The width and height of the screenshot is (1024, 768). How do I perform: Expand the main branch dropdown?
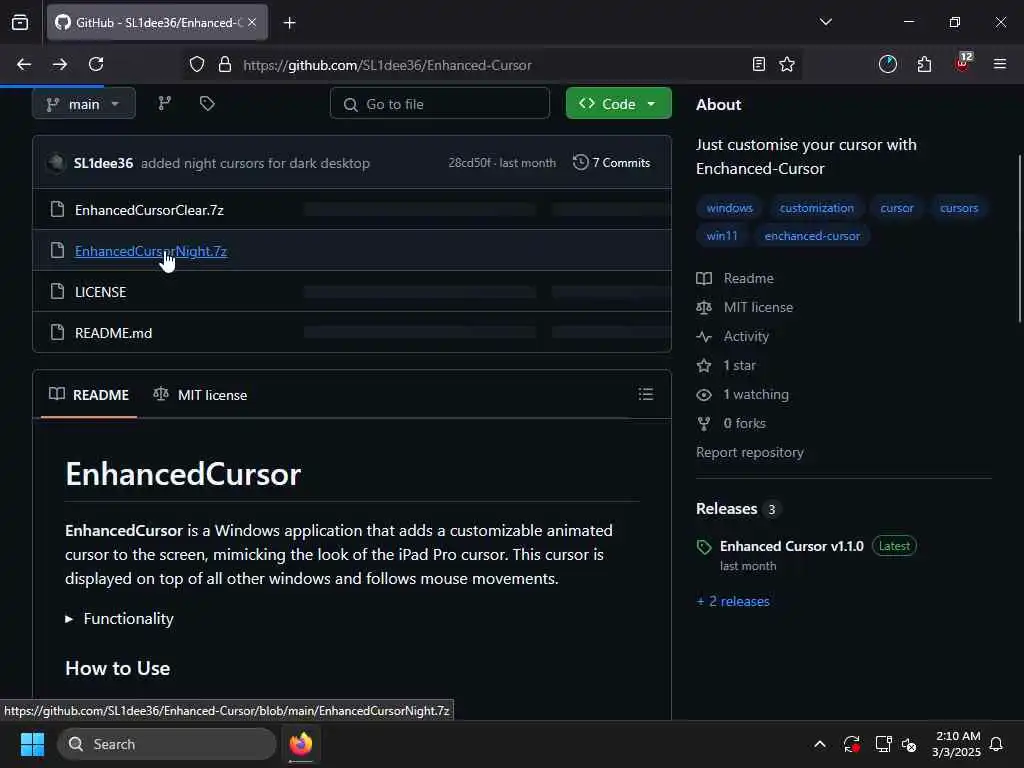pyautogui.click(x=84, y=104)
